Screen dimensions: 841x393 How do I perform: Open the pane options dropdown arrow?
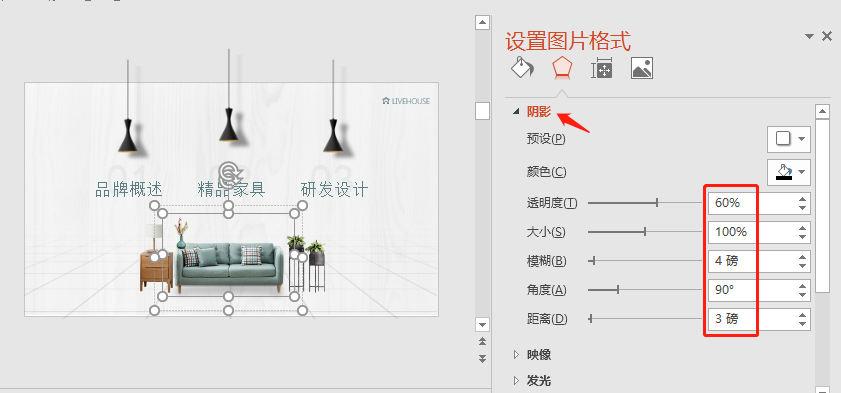(809, 36)
